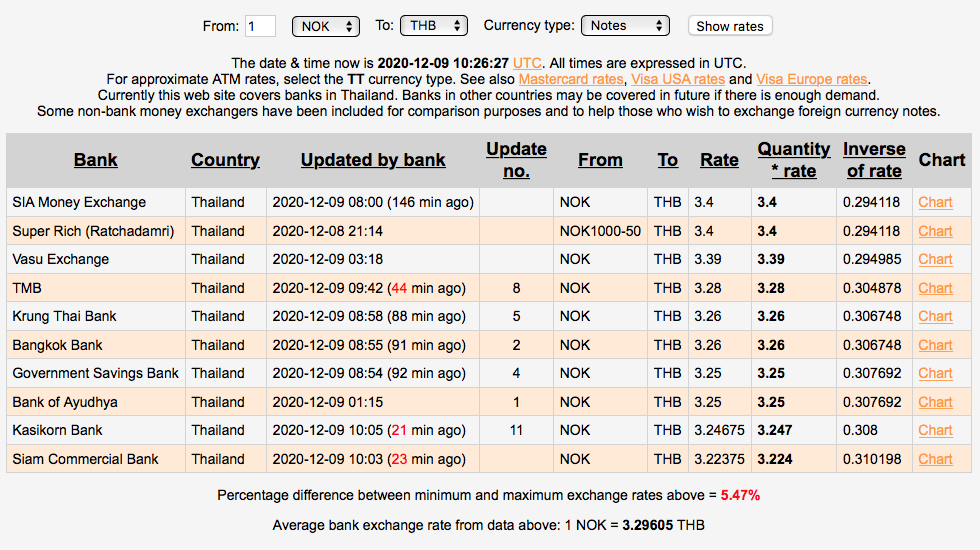View the Chart link for TMB
The image size is (980, 550).
pyautogui.click(x=935, y=288)
